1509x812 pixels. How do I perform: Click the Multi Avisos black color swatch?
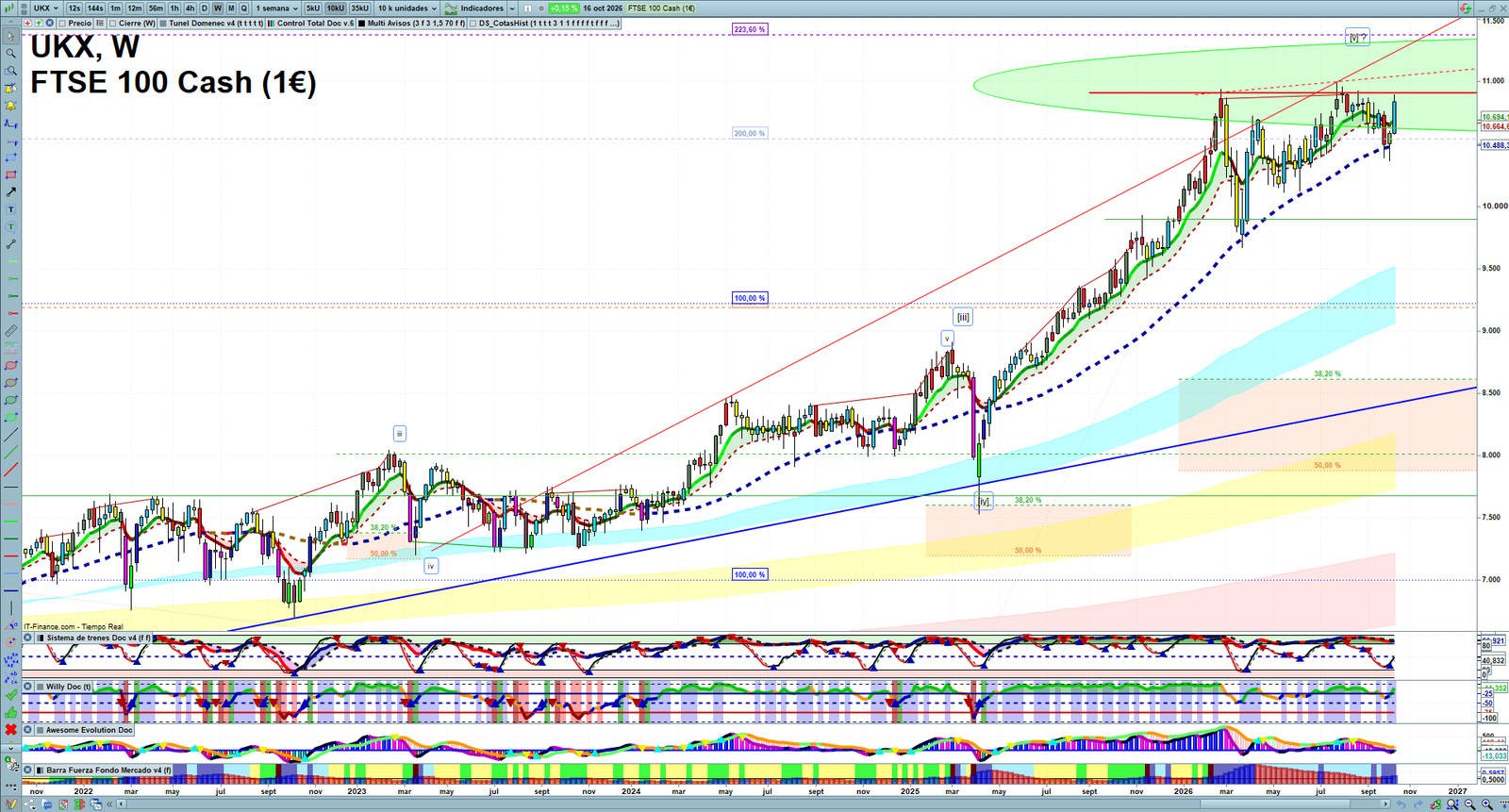[363, 24]
